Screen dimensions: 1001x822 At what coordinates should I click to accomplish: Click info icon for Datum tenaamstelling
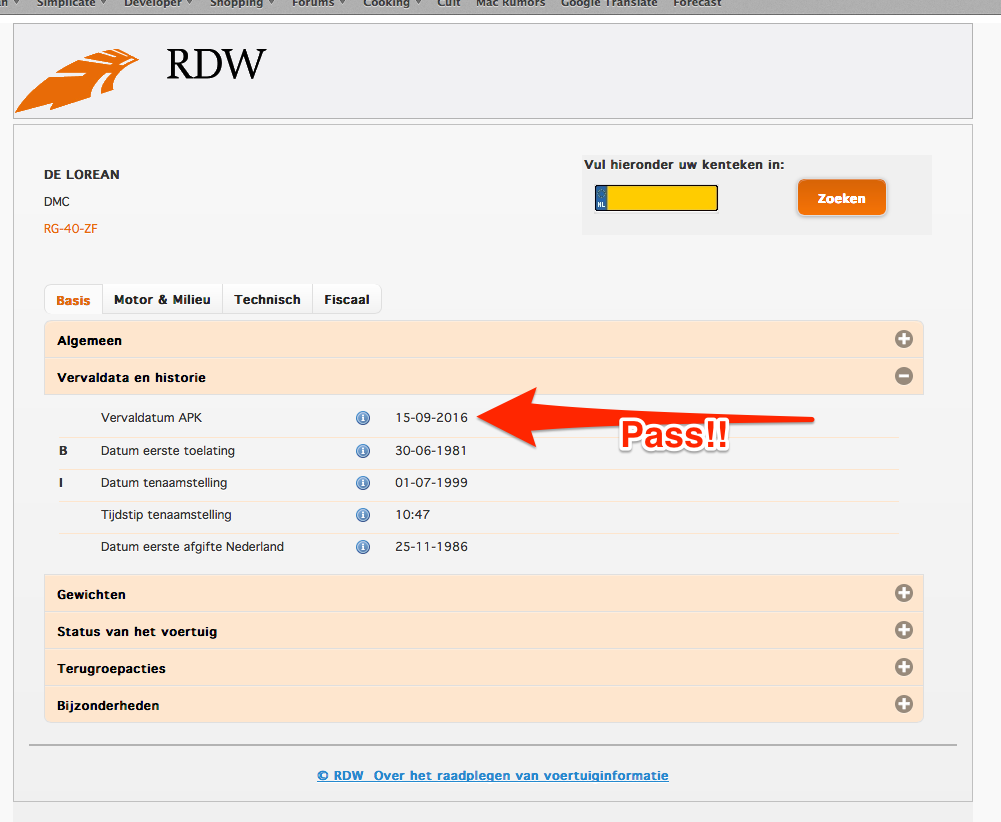coord(363,483)
